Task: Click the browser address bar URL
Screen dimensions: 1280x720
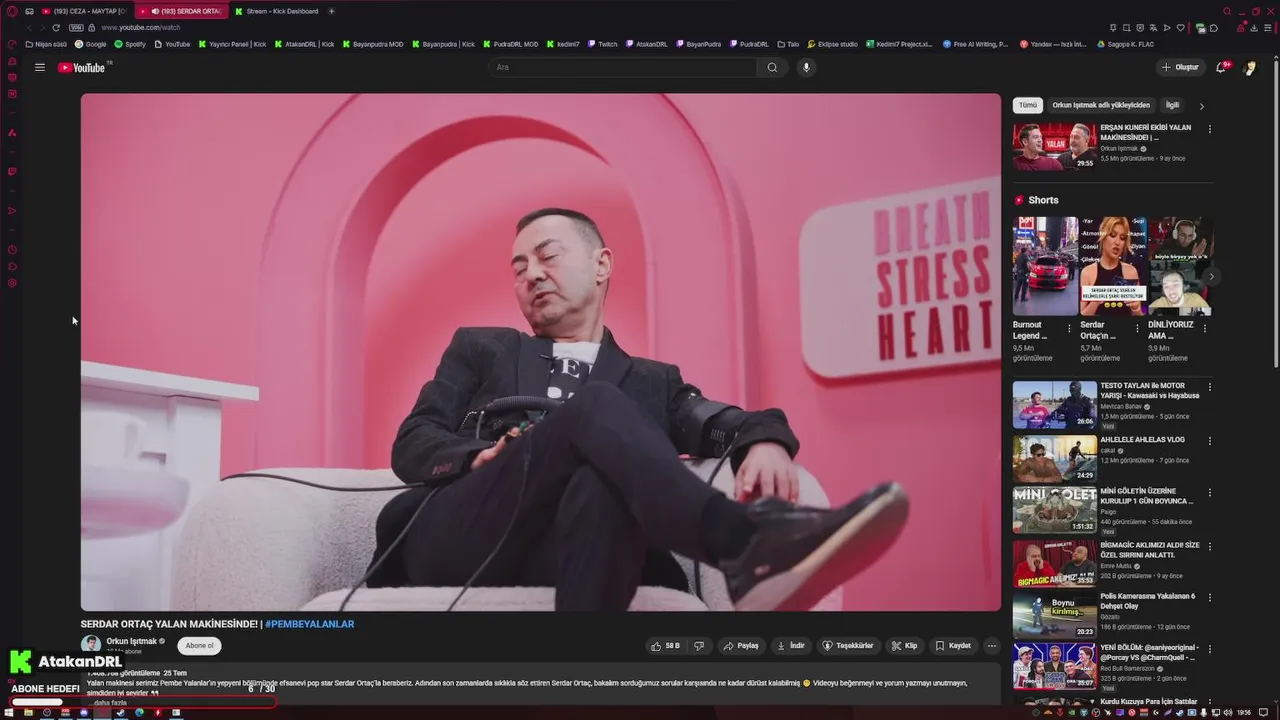Action: 141,28
